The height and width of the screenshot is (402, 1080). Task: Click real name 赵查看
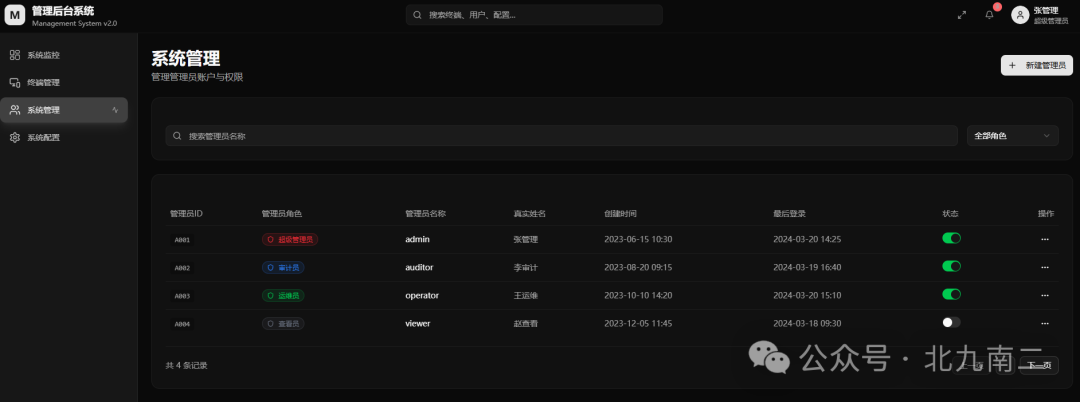coord(526,323)
